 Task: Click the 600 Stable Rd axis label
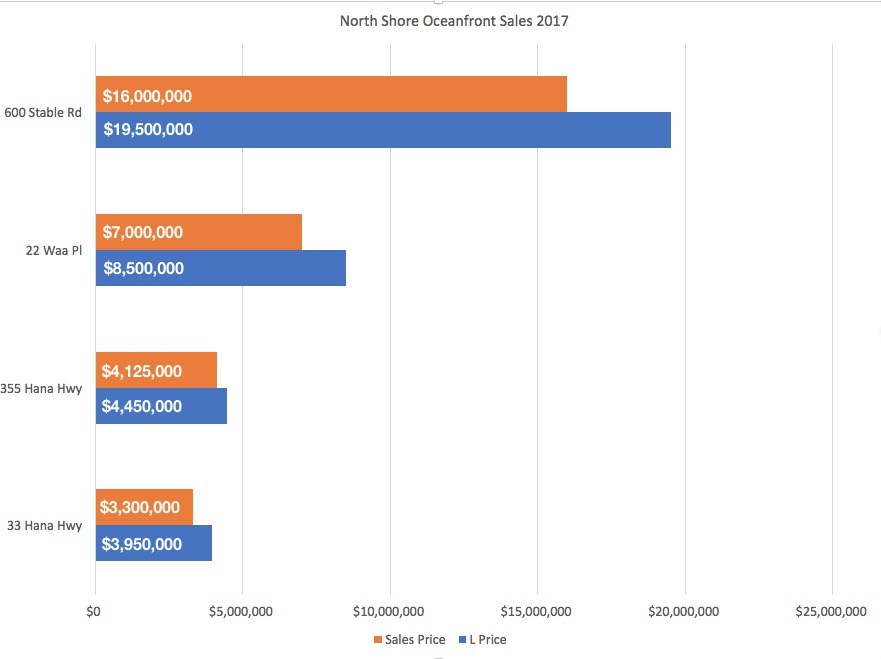pyautogui.click(x=44, y=112)
